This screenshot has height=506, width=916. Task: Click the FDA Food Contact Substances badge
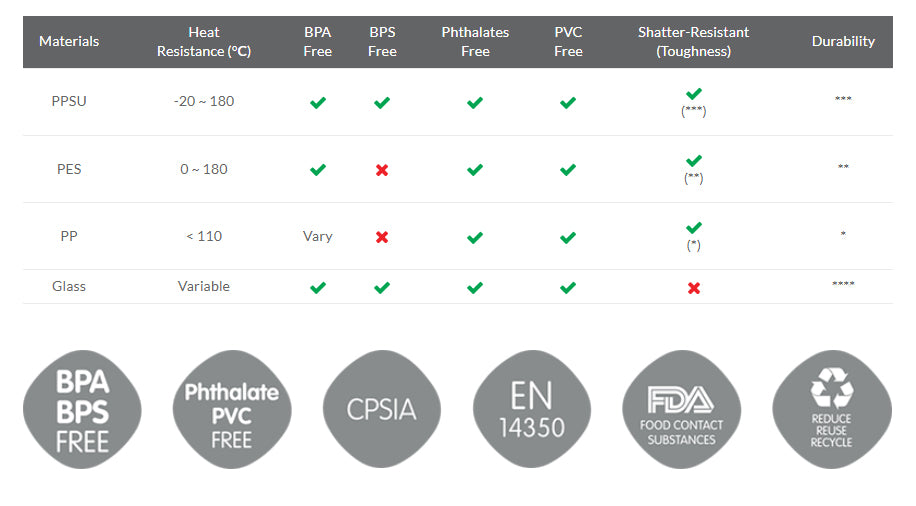pyautogui.click(x=682, y=410)
